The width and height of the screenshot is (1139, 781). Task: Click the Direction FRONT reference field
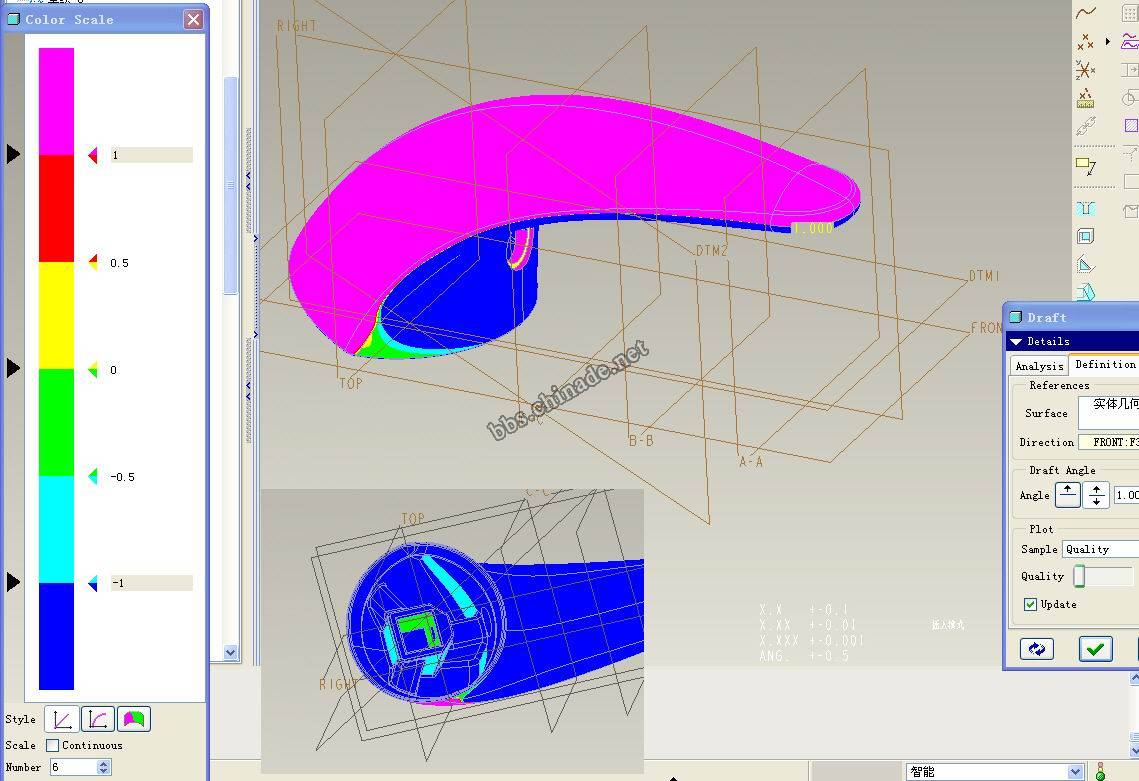(1108, 442)
